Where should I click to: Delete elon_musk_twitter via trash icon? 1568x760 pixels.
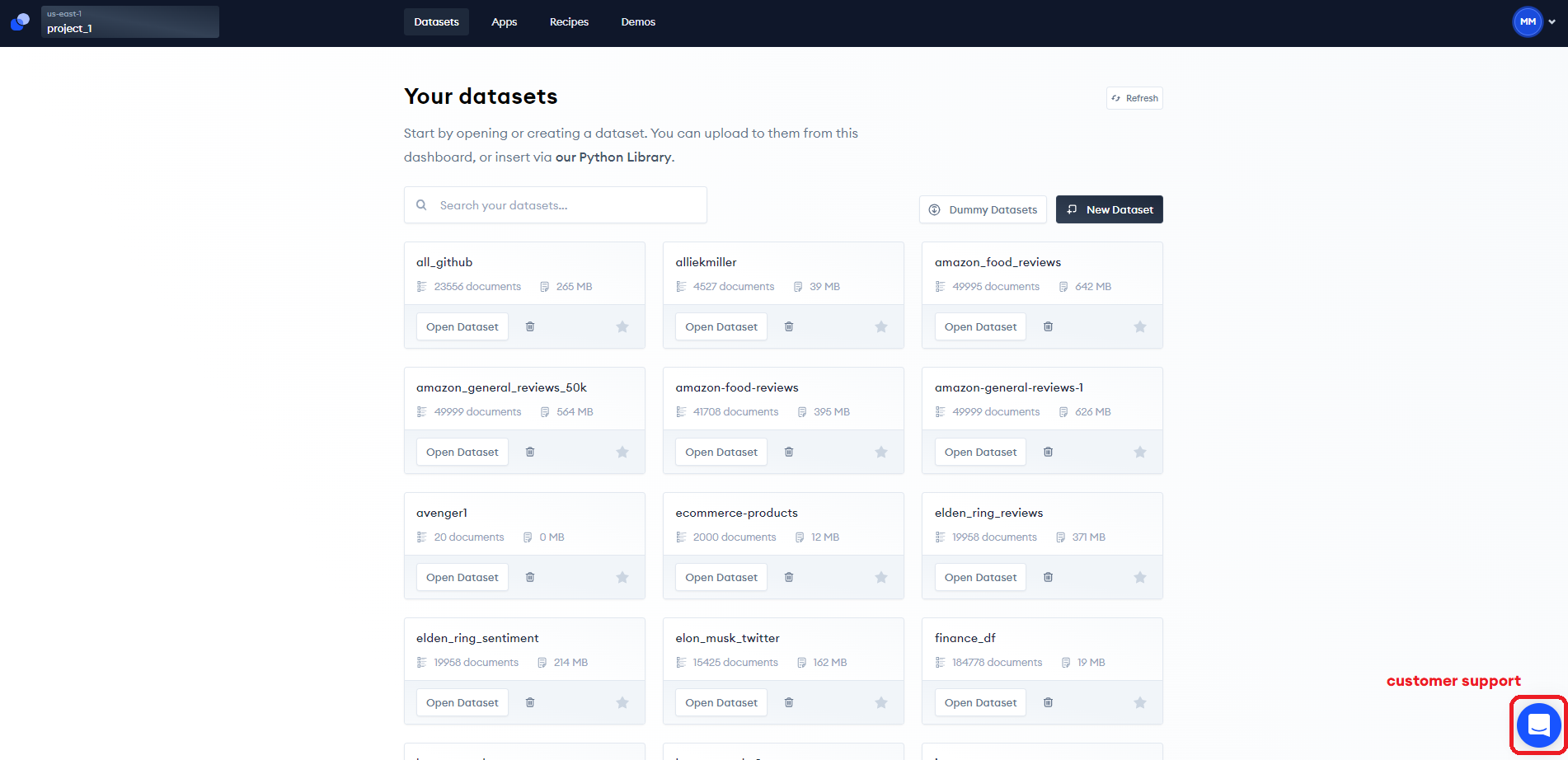click(789, 702)
